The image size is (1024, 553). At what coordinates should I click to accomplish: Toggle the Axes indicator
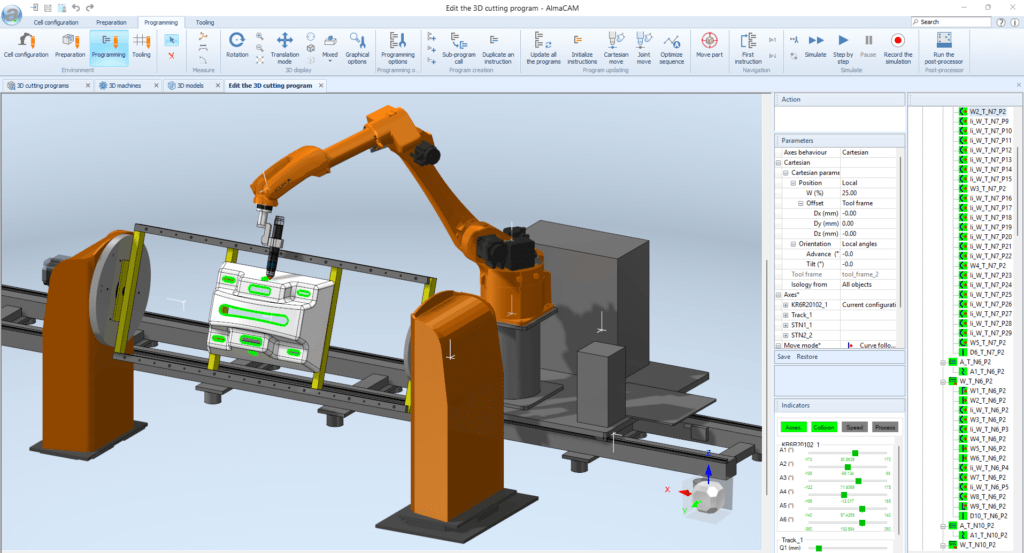[x=793, y=426]
